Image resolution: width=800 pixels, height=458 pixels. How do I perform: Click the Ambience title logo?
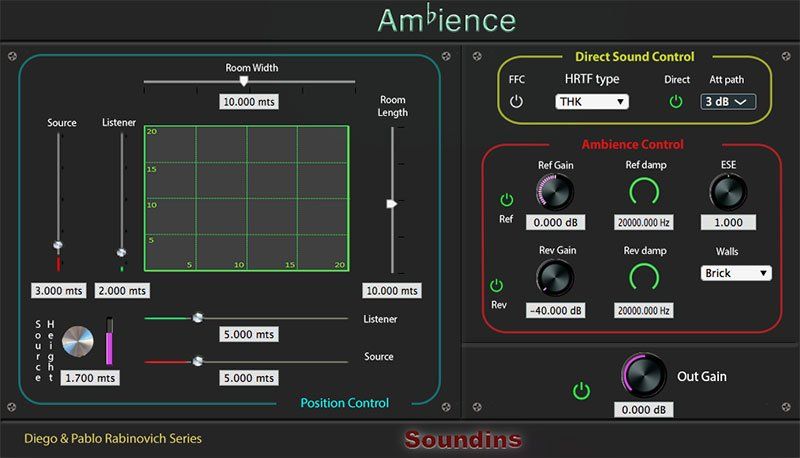447,19
